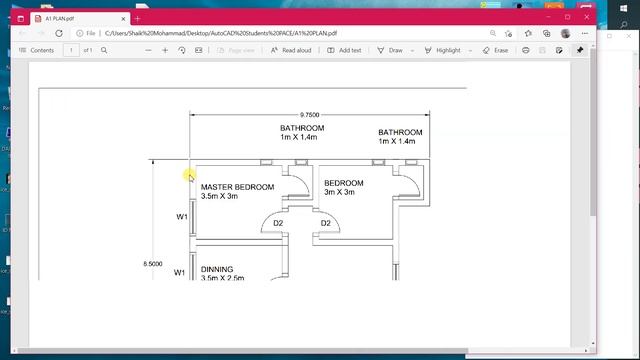Click the scroll right arrow at bottom
Screen dimensions: 640x360
[586, 351]
